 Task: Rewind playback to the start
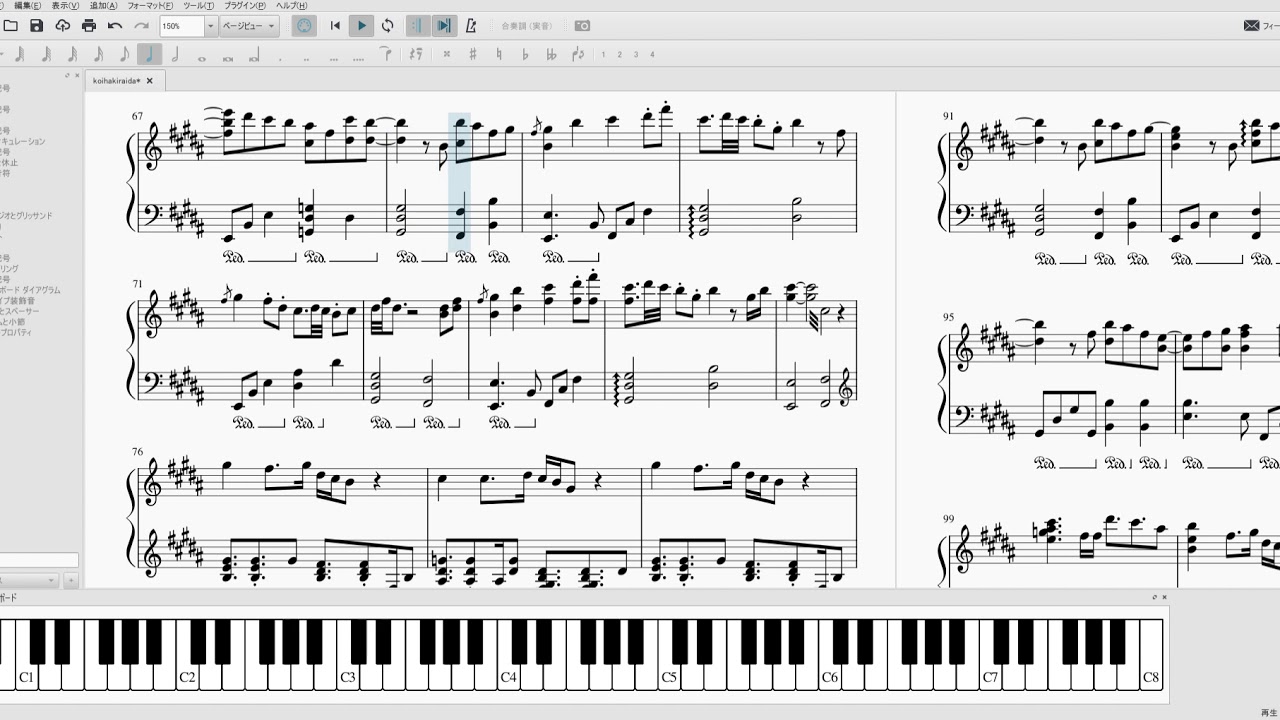[x=335, y=25]
